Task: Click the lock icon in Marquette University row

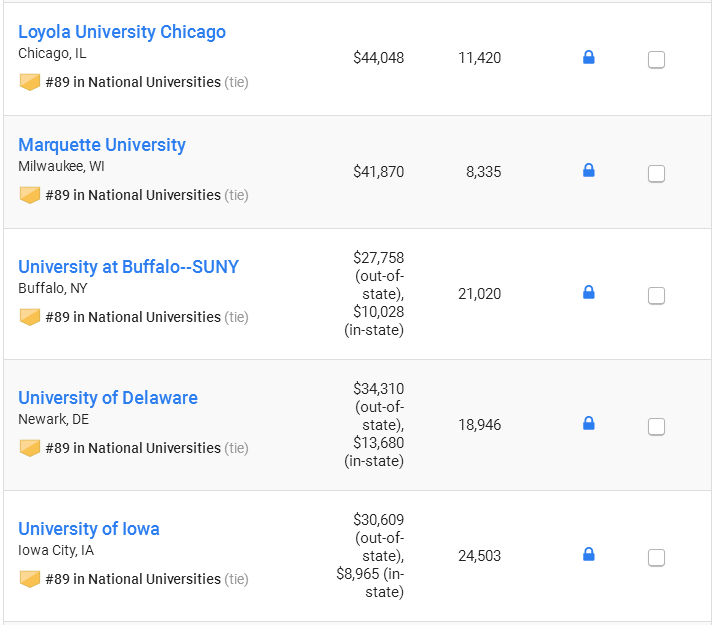Action: click(x=589, y=170)
